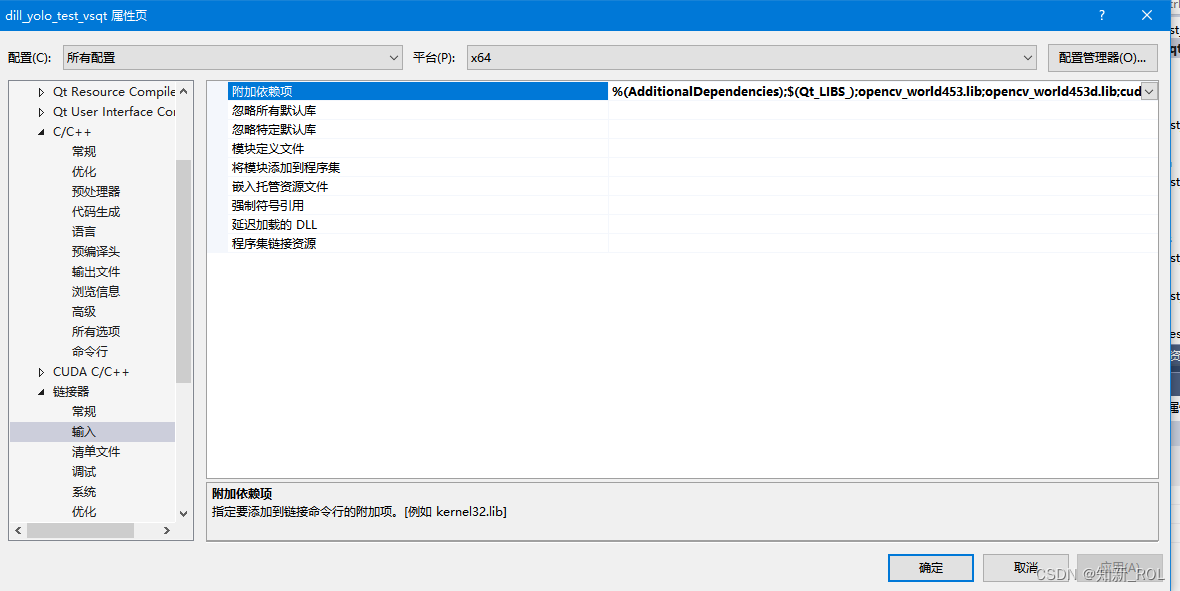Open the help question mark icon
Viewport: 1180px width, 591px height.
(x=1101, y=15)
